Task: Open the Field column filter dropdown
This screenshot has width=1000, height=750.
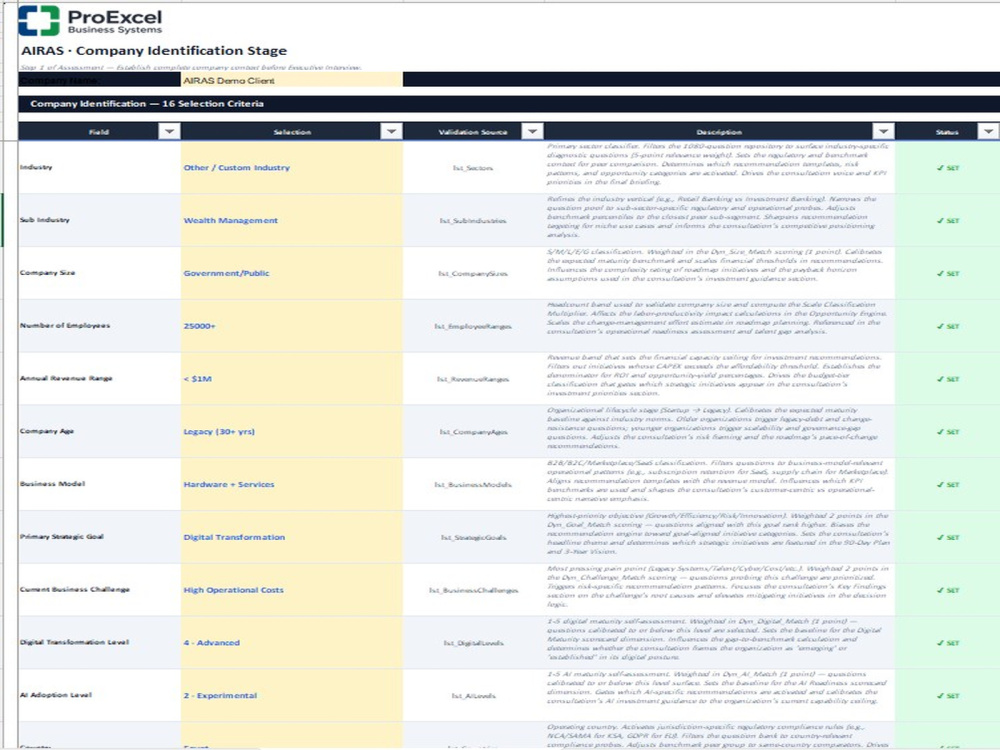Action: coord(169,131)
